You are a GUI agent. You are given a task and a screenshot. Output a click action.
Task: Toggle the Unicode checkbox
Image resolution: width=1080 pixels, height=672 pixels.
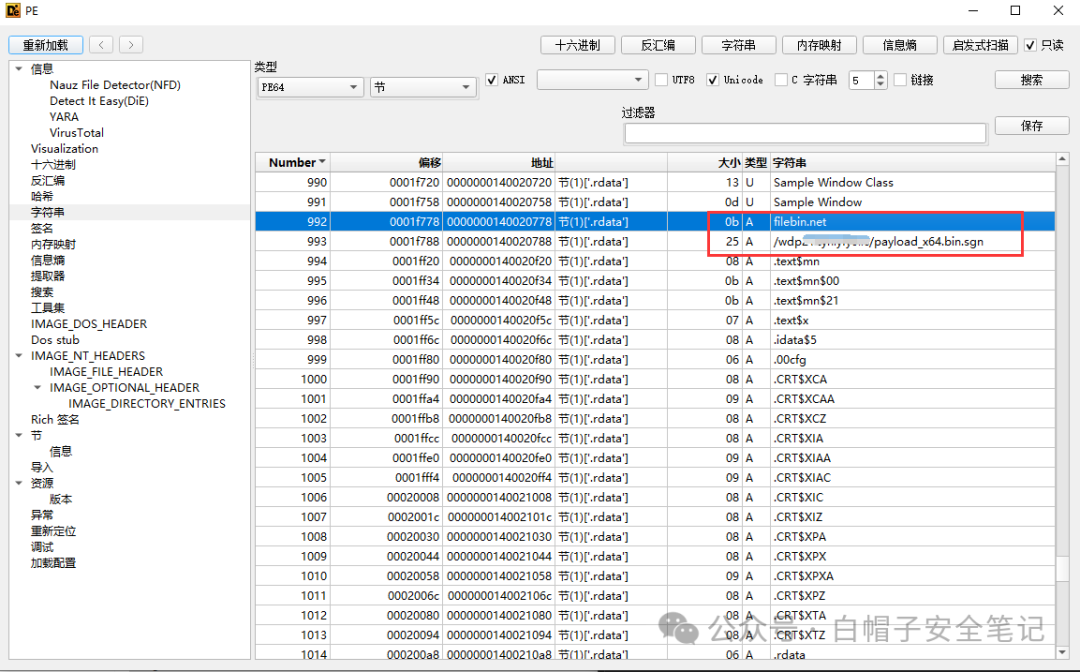click(713, 80)
